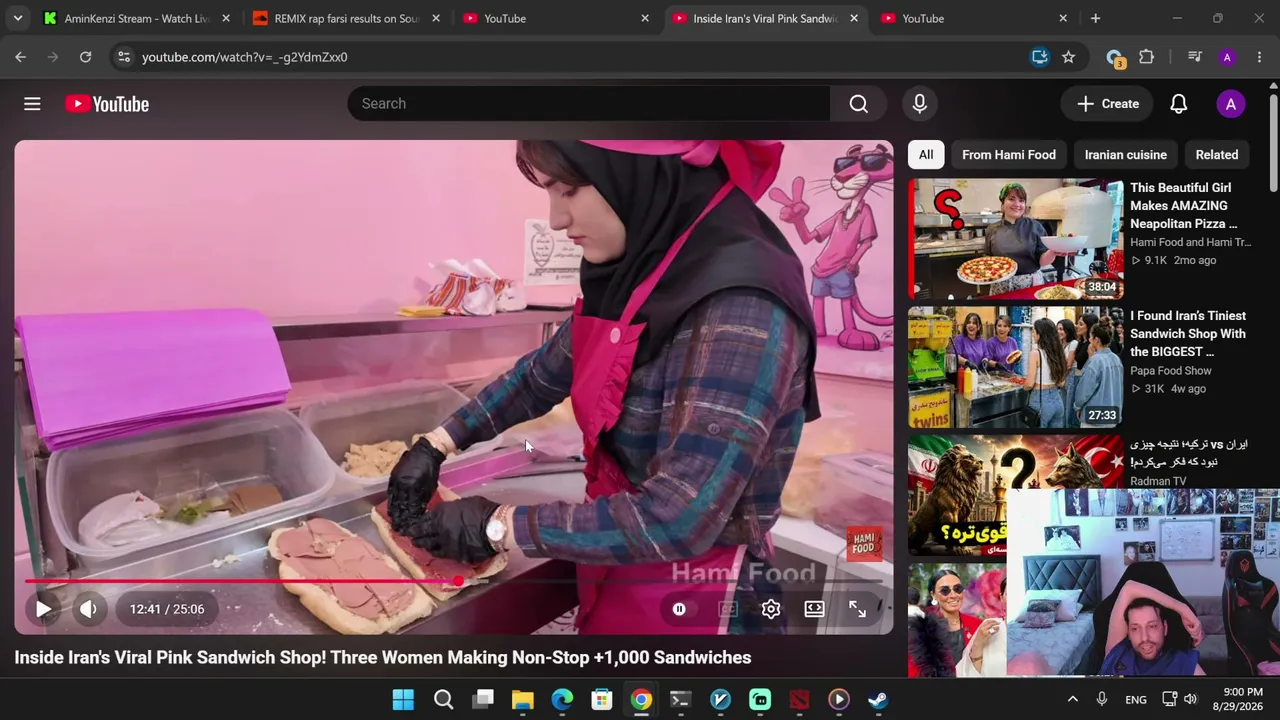Install app icon in address bar

(1040, 57)
